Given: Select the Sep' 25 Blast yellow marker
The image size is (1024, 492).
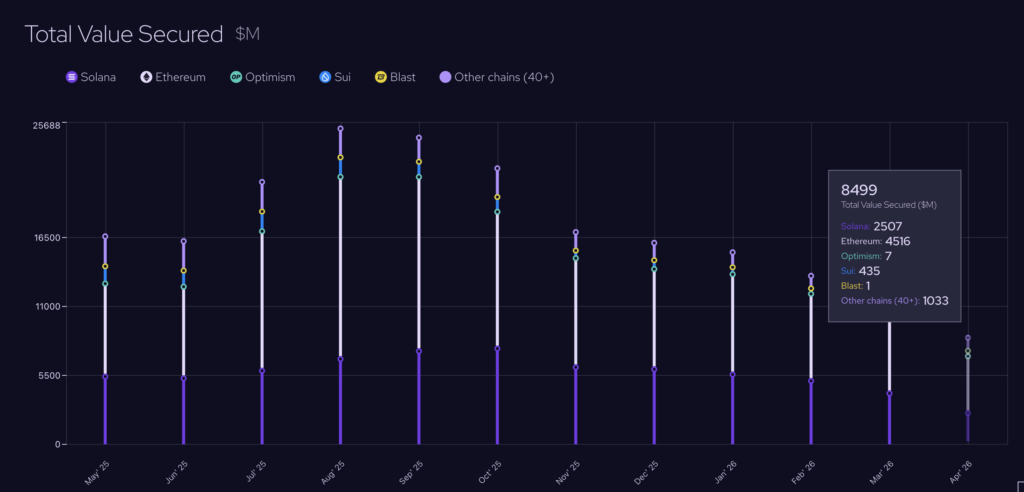Looking at the screenshot, I should coord(419,162).
